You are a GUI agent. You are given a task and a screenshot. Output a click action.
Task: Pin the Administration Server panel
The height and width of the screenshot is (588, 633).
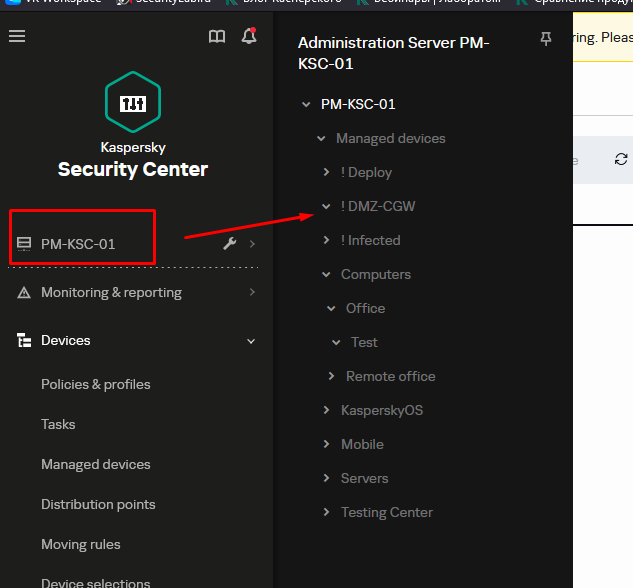[x=546, y=39]
